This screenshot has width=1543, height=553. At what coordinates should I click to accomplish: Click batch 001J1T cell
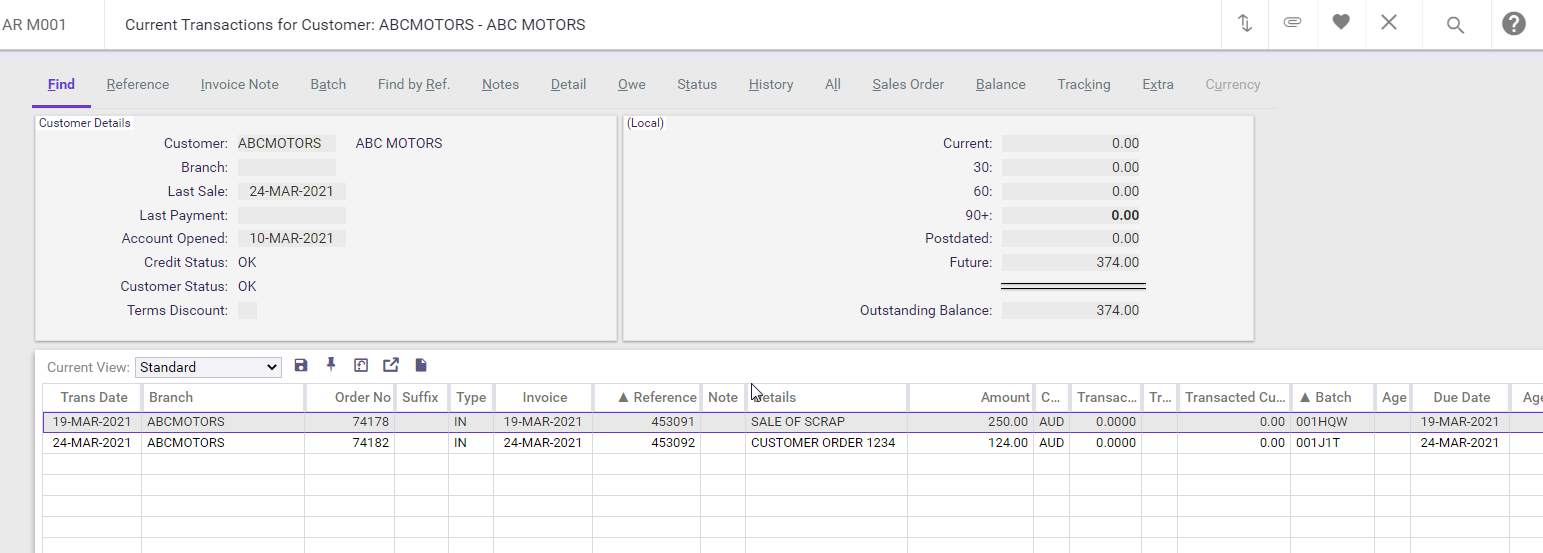1333,442
